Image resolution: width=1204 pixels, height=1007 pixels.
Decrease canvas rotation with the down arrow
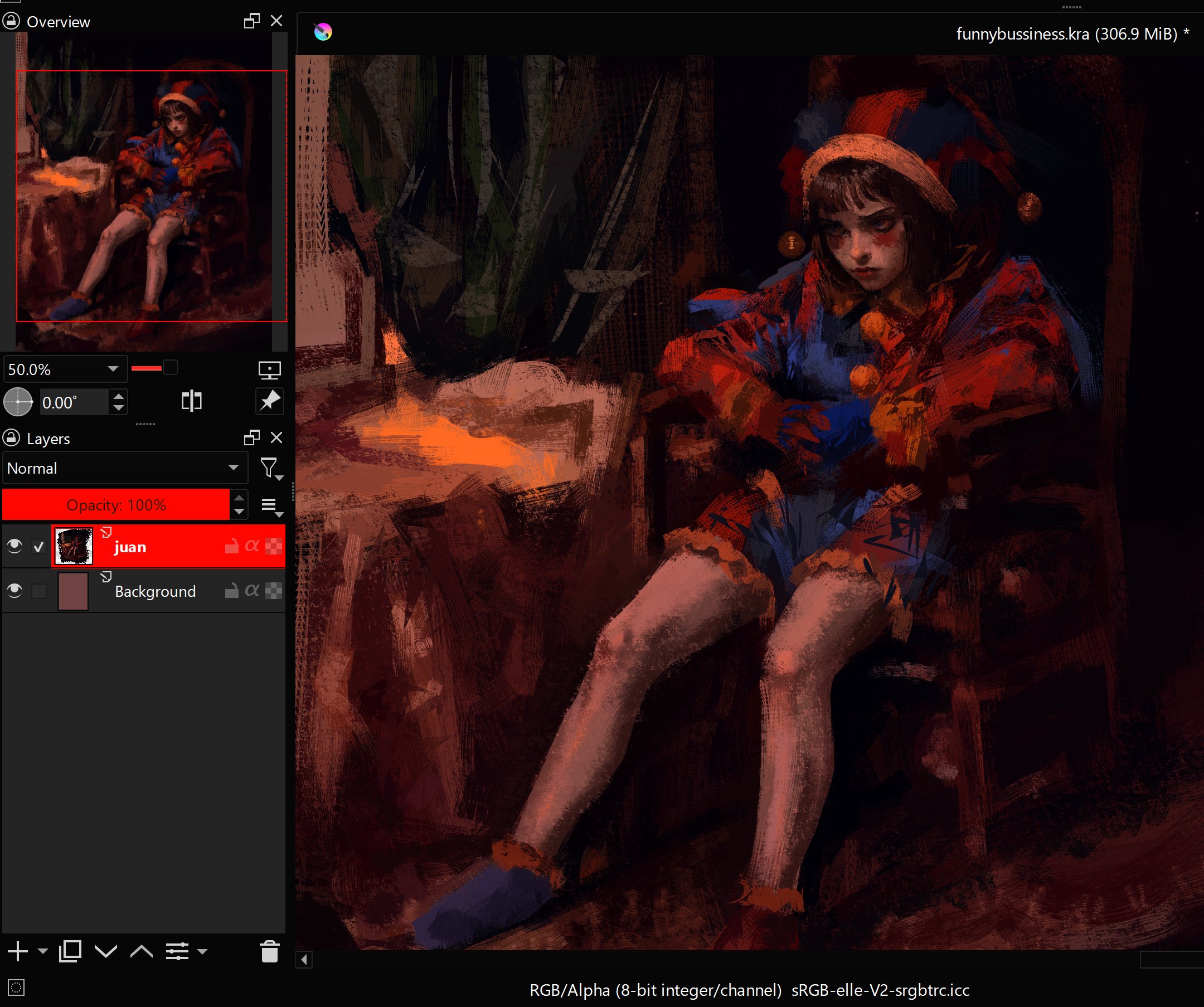pos(119,408)
